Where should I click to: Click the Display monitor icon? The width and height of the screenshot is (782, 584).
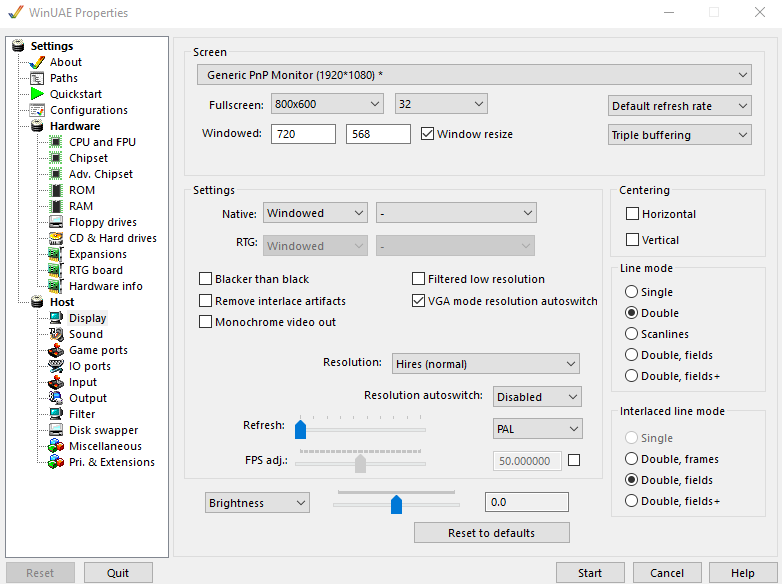point(56,318)
